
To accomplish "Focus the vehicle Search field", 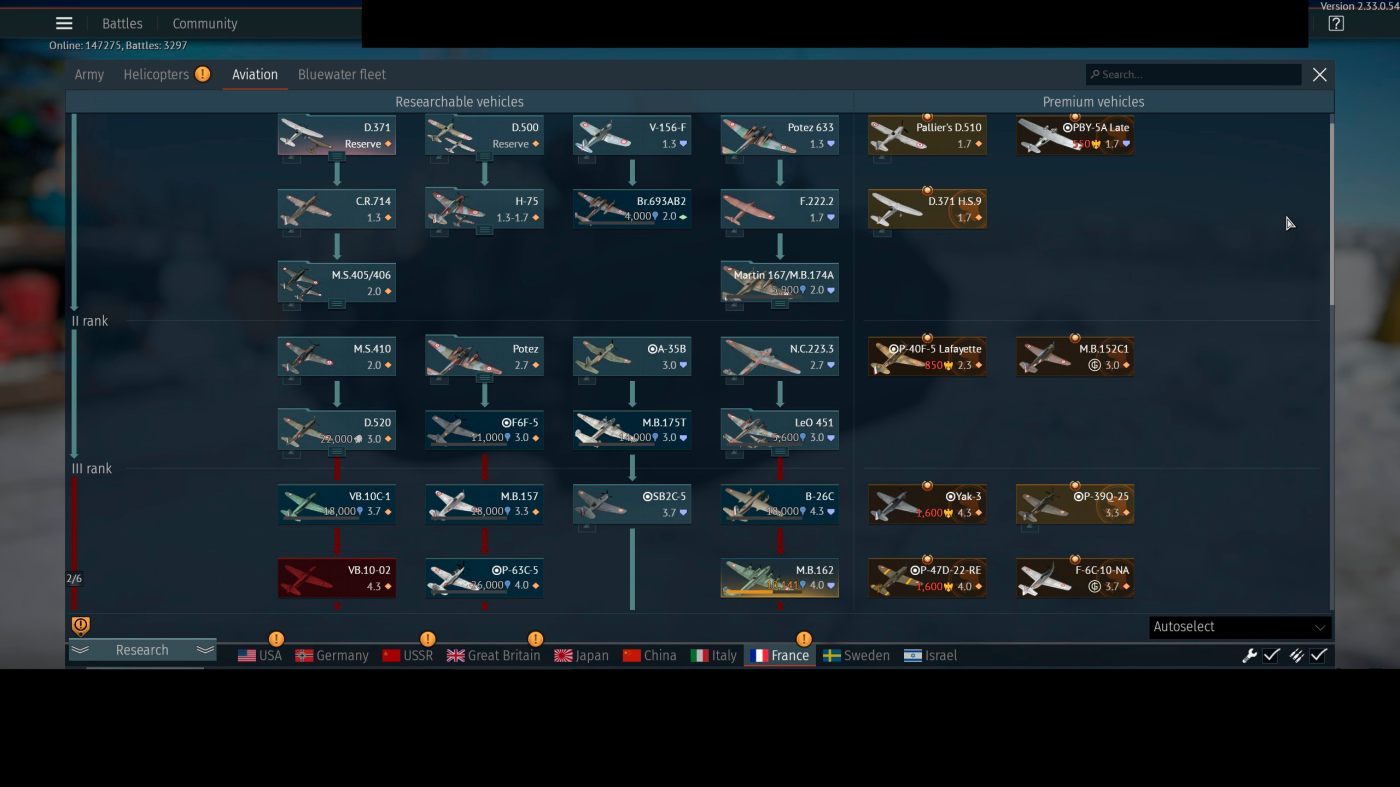I will click(1194, 75).
